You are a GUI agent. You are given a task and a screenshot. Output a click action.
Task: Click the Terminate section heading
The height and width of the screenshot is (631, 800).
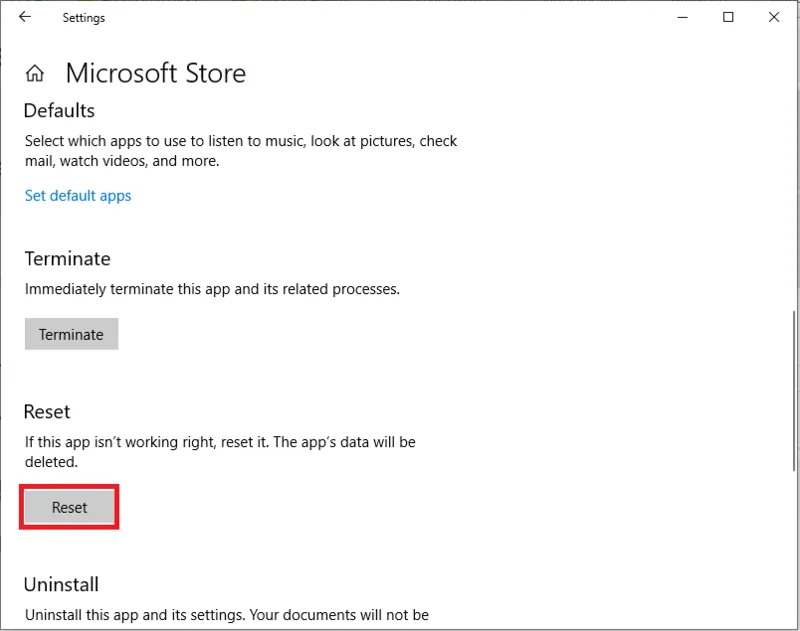click(x=68, y=259)
